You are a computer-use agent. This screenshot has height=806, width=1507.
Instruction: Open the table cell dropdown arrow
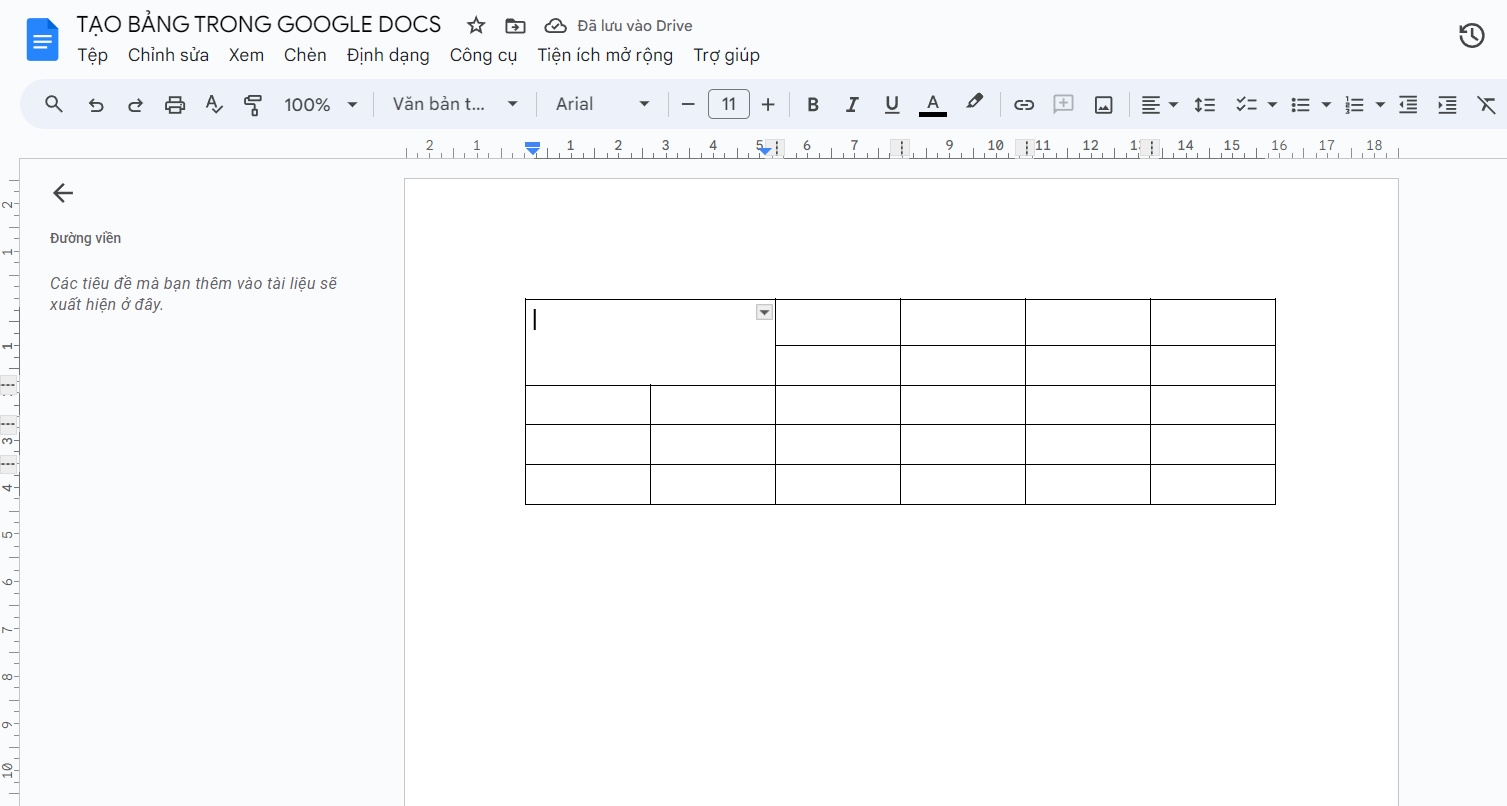click(764, 312)
